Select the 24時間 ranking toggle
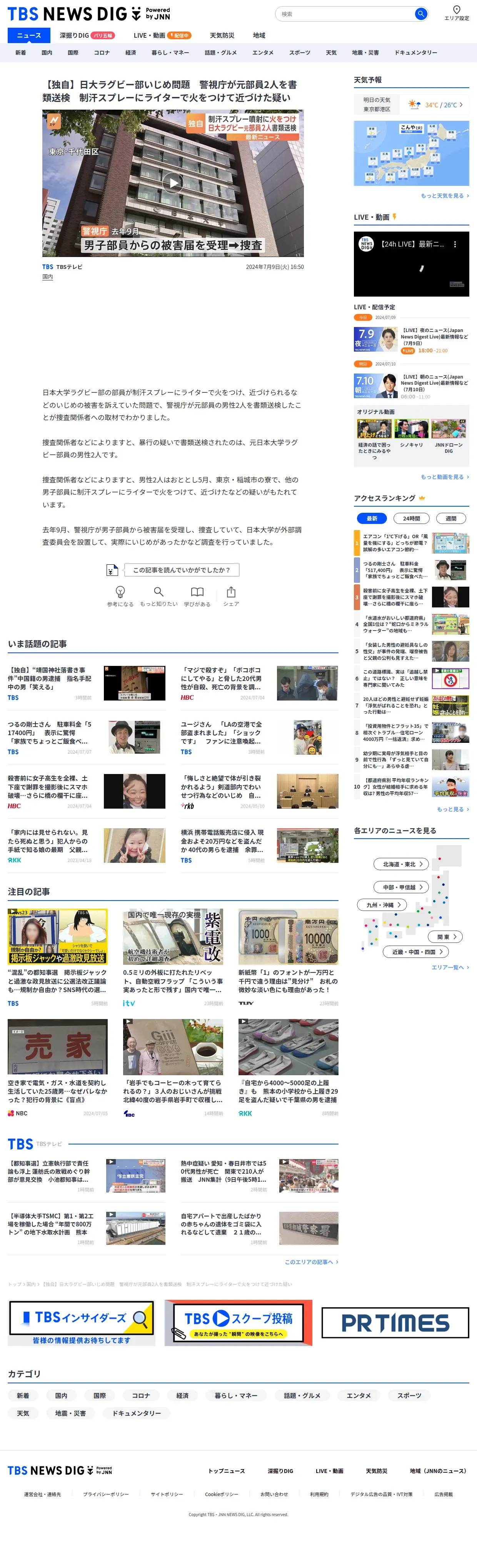Image resolution: width=477 pixels, height=1568 pixels. (411, 519)
